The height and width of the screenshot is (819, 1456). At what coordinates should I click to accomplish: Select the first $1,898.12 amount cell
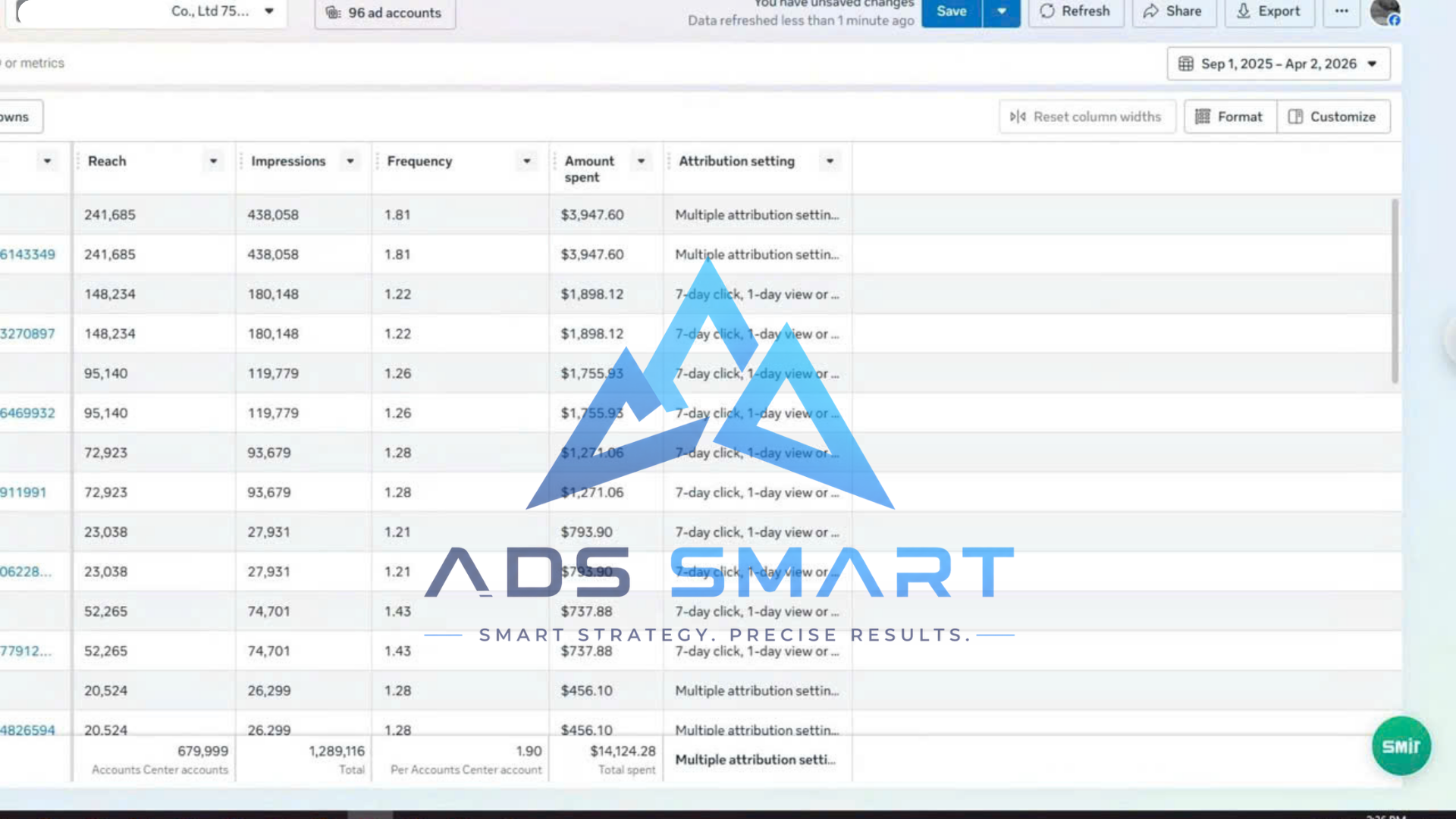click(x=592, y=294)
